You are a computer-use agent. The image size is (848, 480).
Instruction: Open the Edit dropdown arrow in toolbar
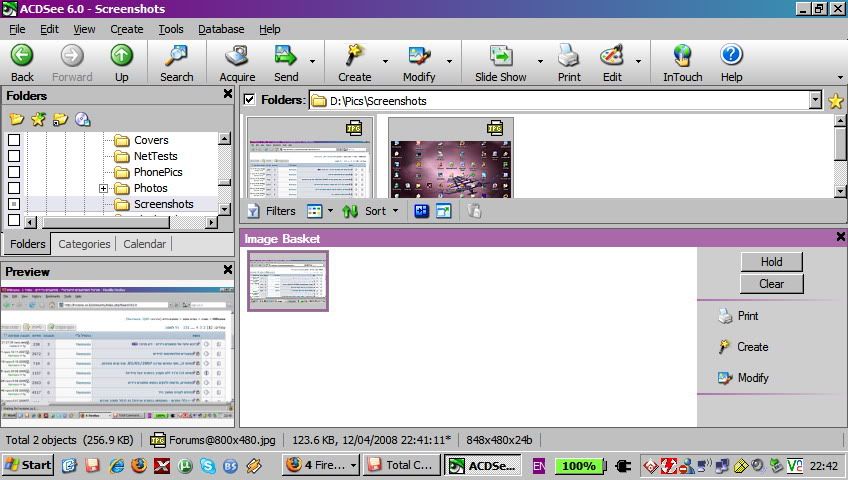click(638, 61)
